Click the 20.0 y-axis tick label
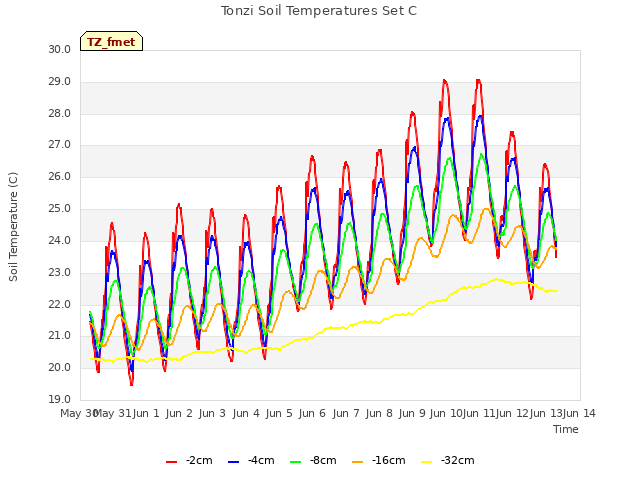 [60, 368]
